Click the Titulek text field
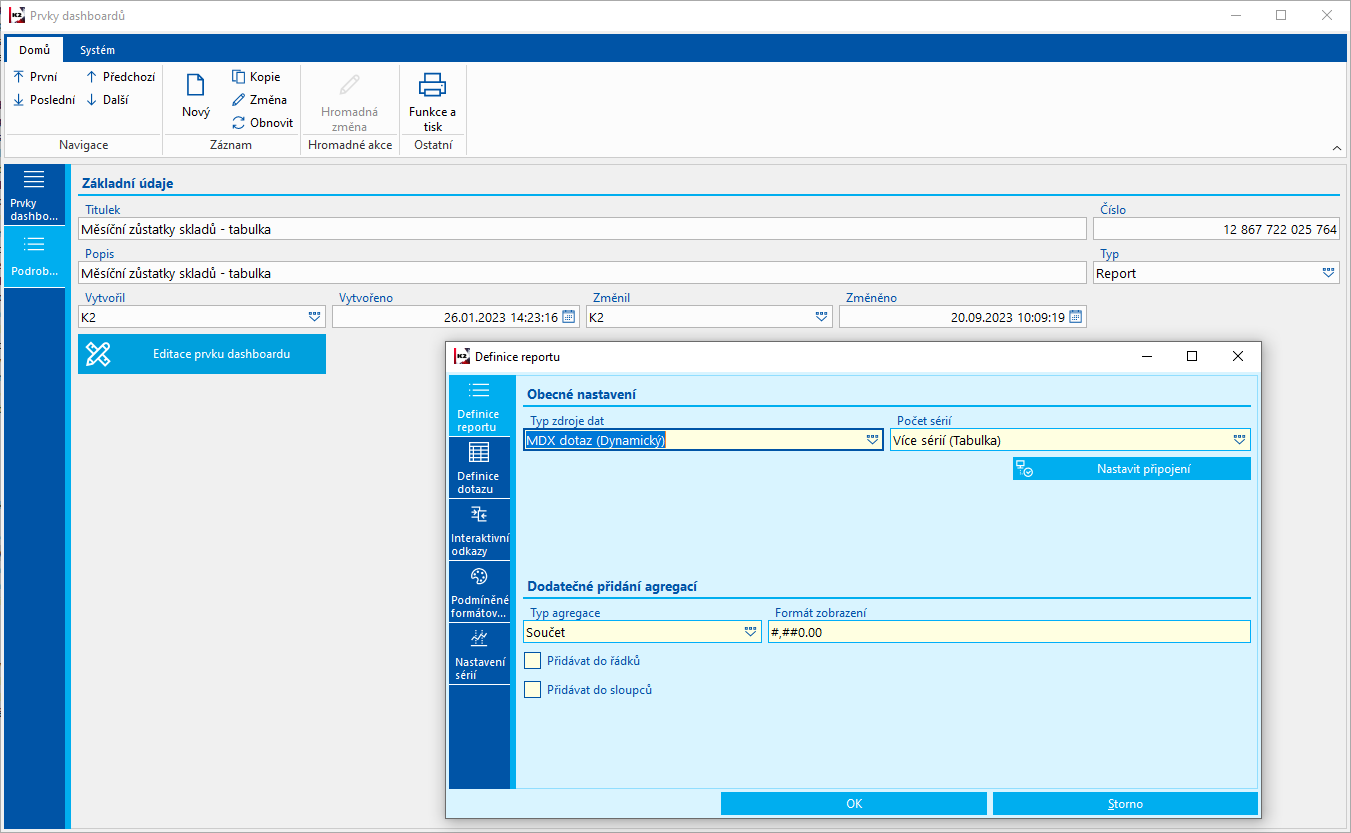This screenshot has height=833, width=1351. [582, 229]
